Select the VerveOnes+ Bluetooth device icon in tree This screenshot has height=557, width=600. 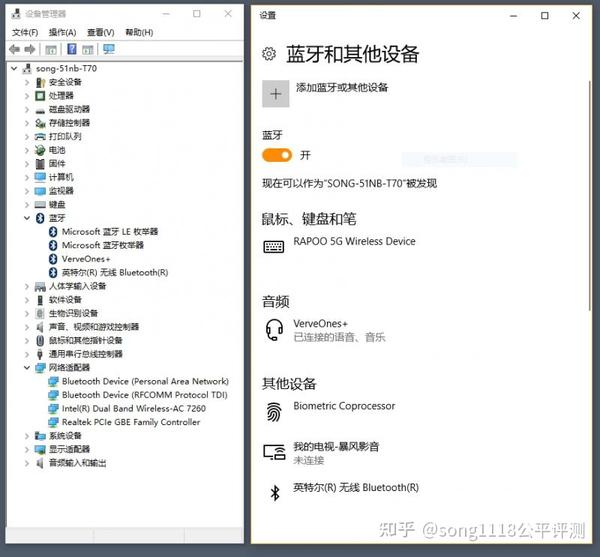click(x=53, y=259)
